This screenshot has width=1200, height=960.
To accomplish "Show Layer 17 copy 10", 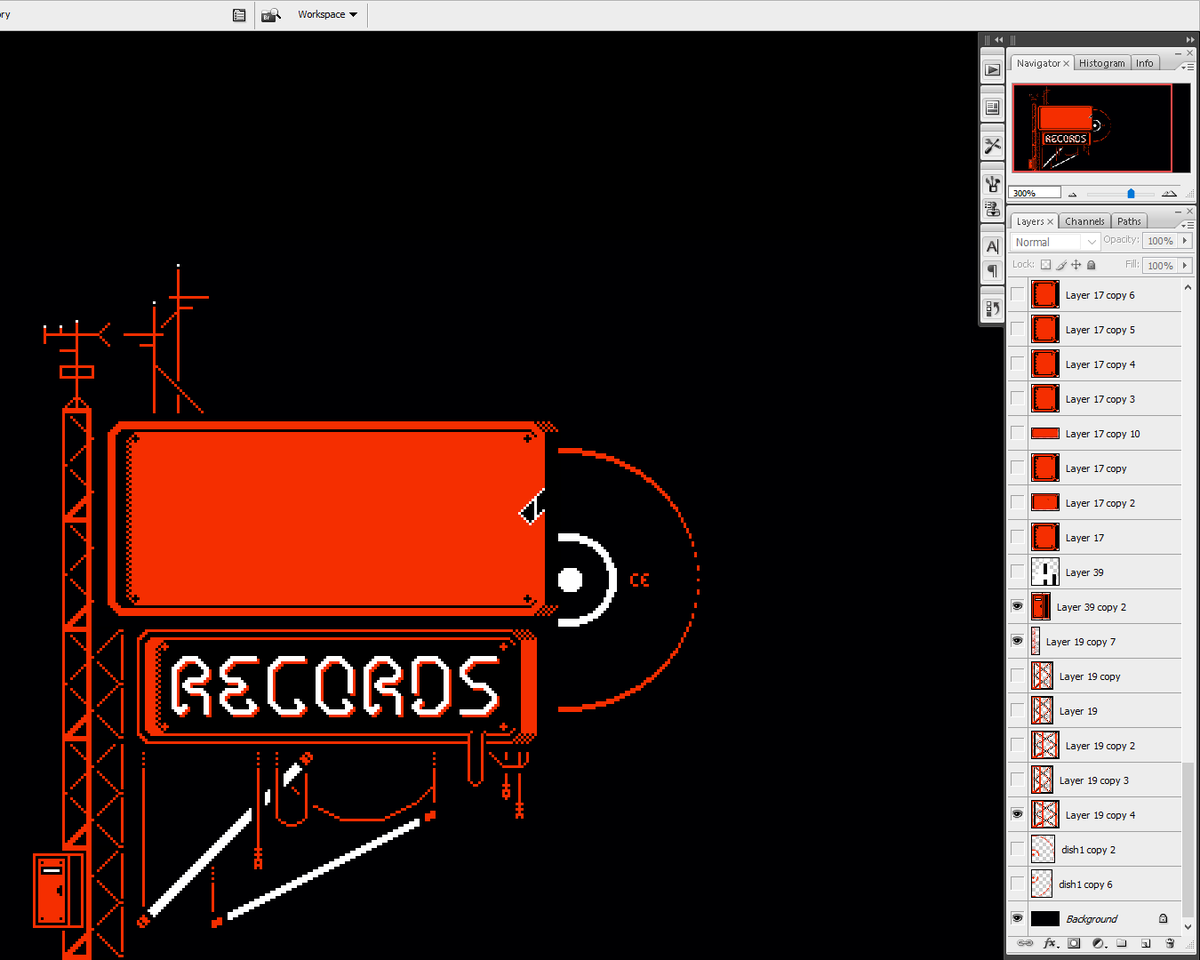I will 1017,433.
